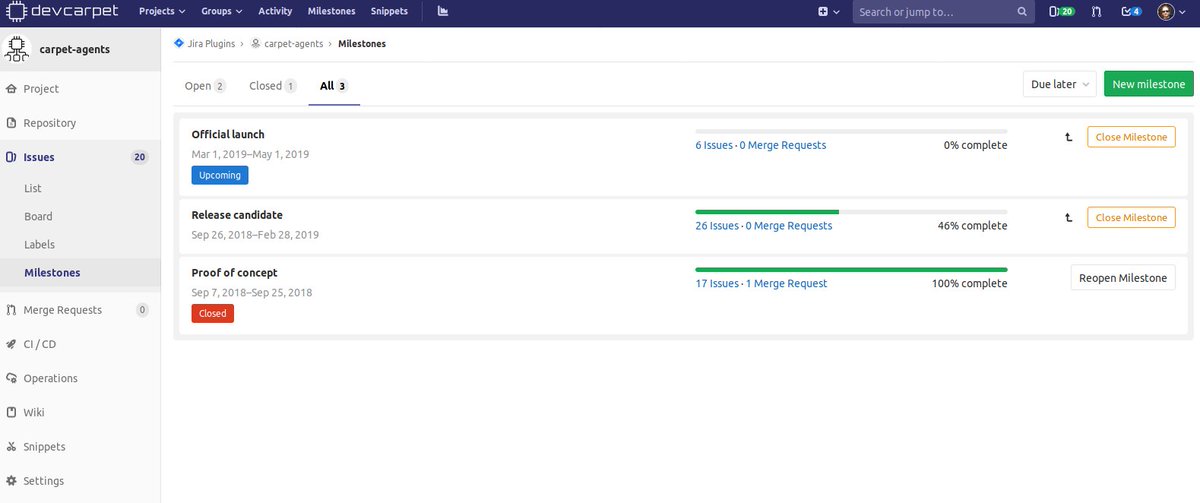The width and height of the screenshot is (1200, 503).
Task: Switch to the Open milestones tab
Action: click(205, 86)
